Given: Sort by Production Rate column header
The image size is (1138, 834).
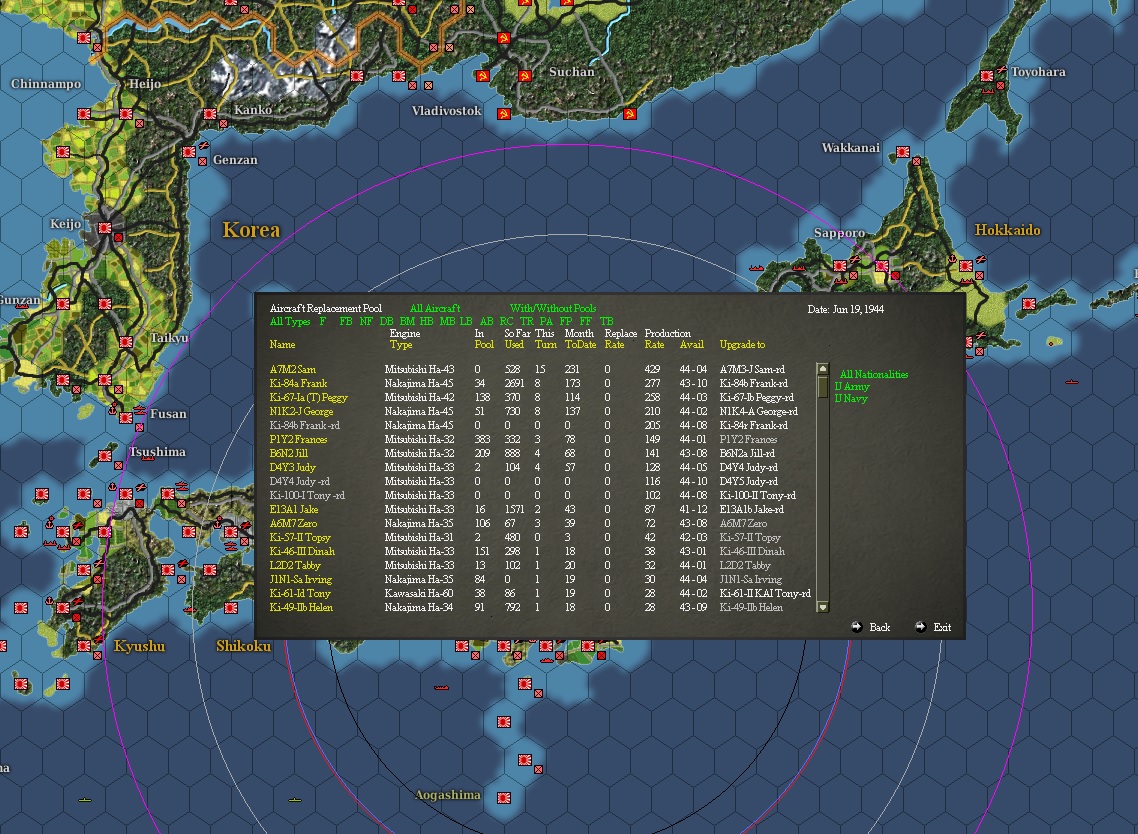Looking at the screenshot, I should (x=667, y=338).
